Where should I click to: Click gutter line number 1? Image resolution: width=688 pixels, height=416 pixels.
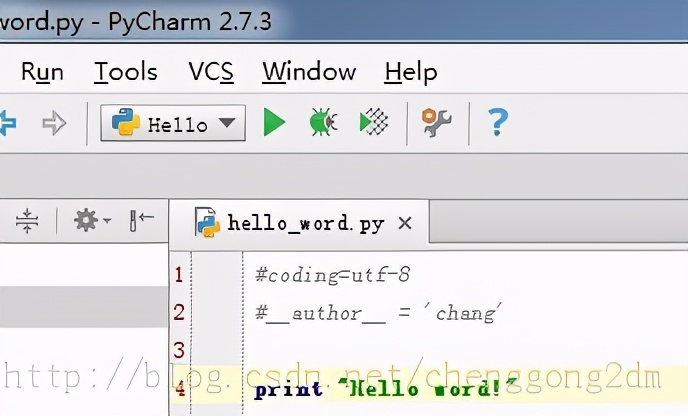(179, 275)
